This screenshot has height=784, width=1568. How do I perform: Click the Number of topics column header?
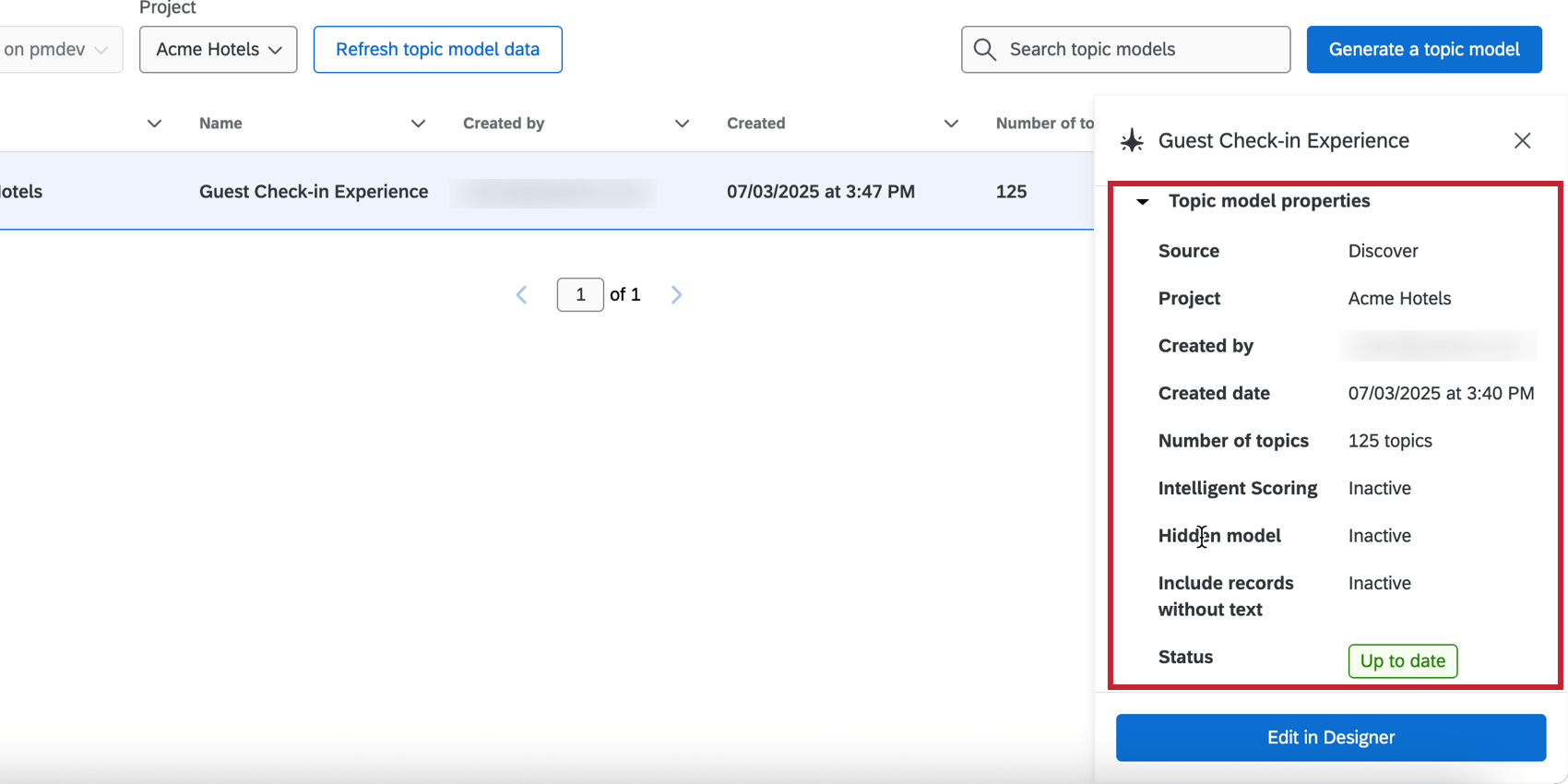(x=1044, y=124)
